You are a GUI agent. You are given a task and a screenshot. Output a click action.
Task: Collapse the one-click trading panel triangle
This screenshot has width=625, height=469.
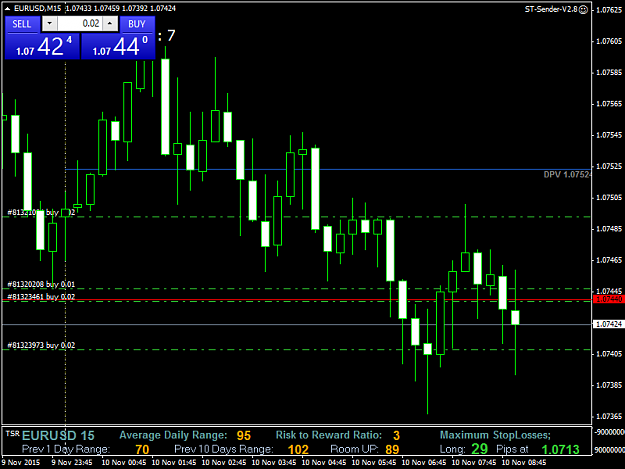pos(7,8)
